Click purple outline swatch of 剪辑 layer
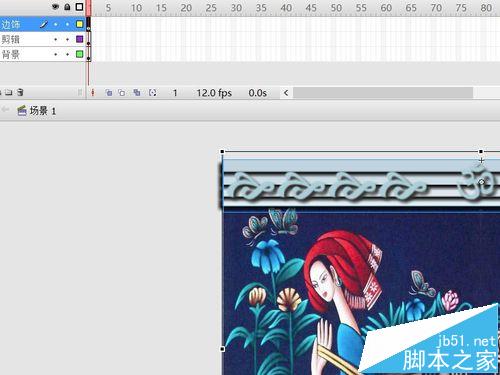Viewport: 500px width, 375px height. (x=79, y=39)
